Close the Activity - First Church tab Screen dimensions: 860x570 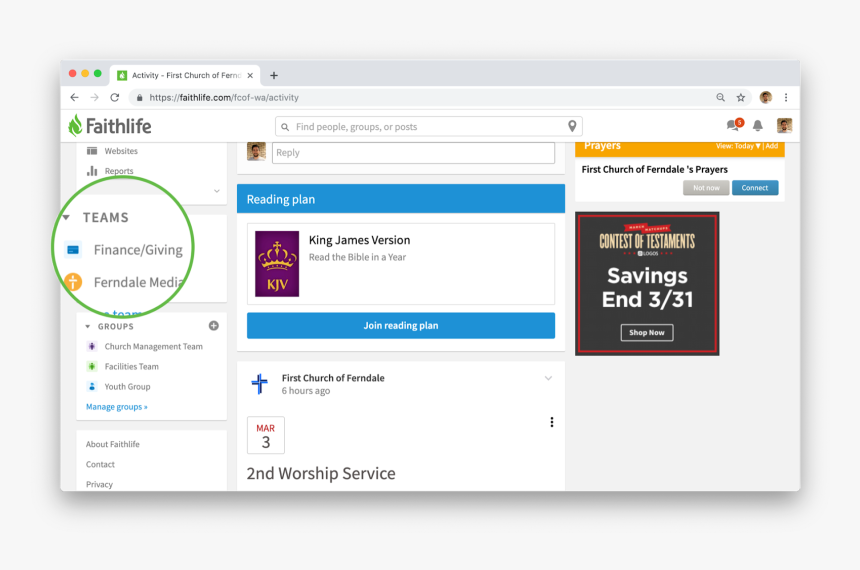point(250,75)
